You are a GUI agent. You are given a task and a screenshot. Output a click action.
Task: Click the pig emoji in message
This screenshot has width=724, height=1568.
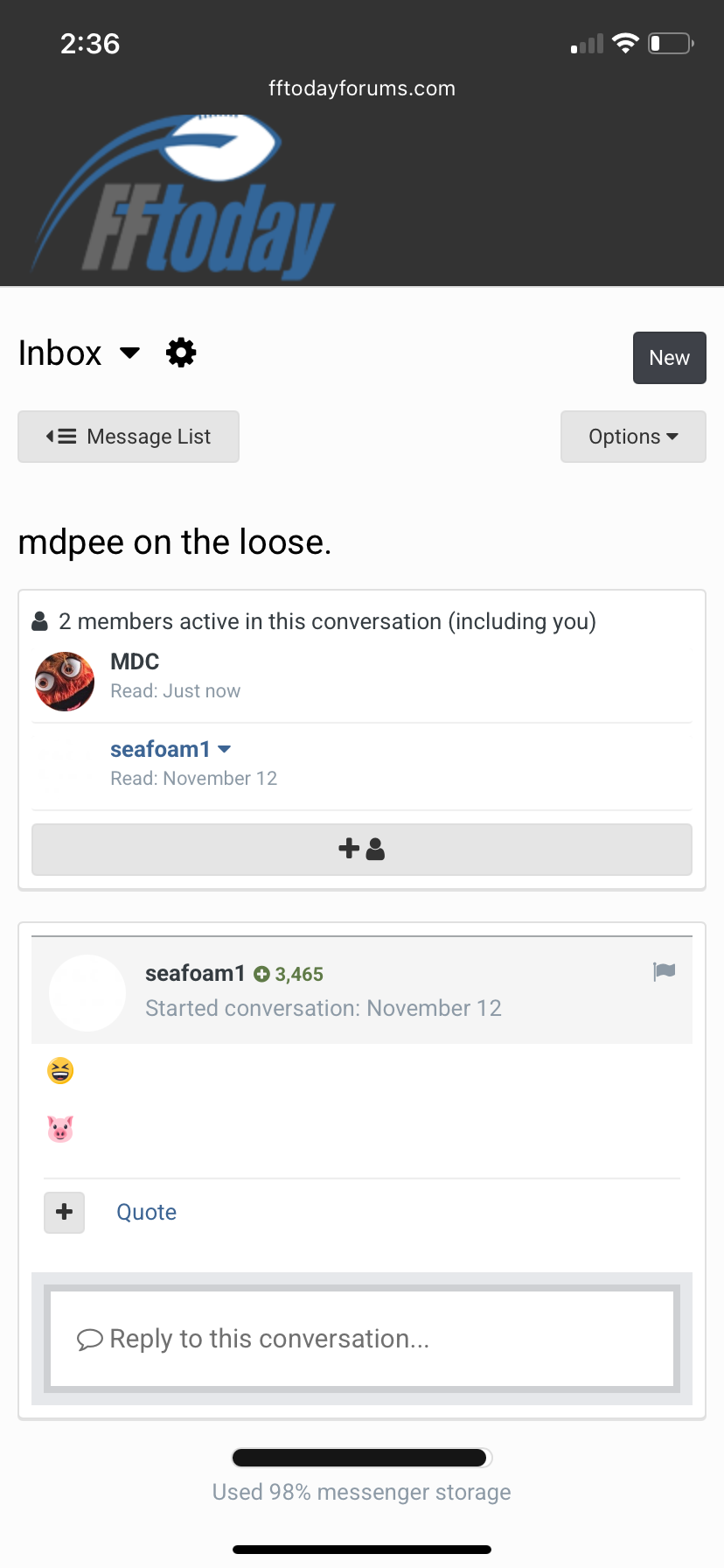60,1129
